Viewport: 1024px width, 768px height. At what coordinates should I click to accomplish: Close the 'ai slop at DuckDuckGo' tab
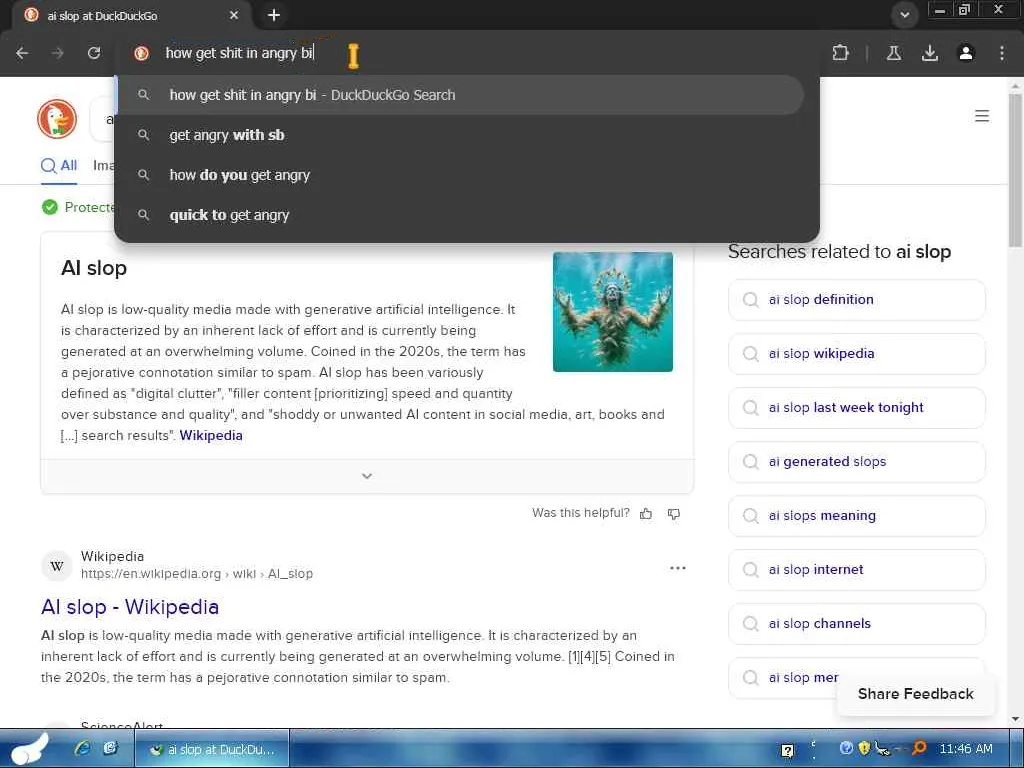click(234, 15)
